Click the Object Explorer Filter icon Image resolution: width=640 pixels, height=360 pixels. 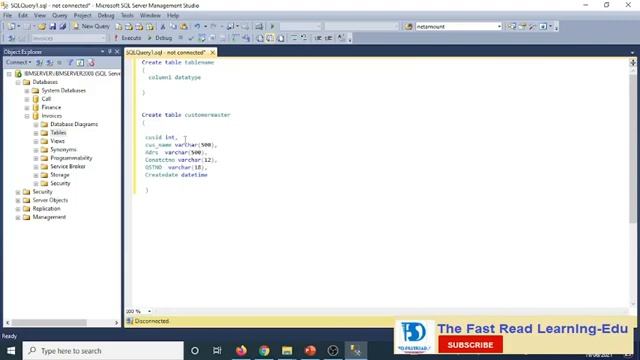point(70,62)
